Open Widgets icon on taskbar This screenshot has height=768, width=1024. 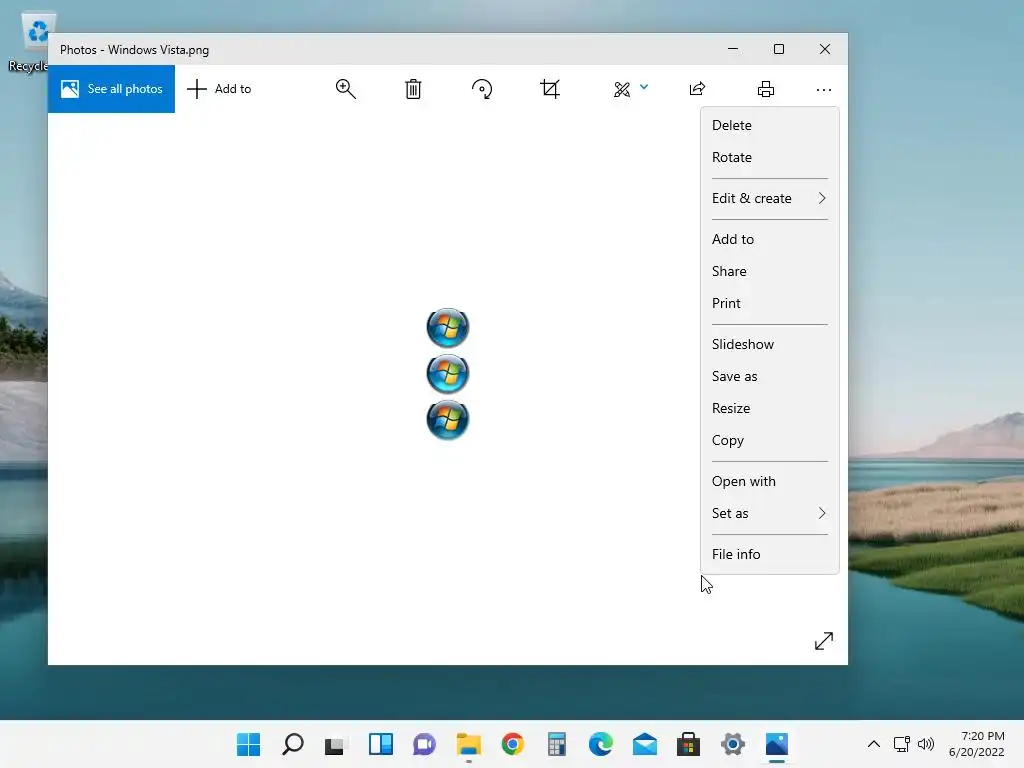381,744
